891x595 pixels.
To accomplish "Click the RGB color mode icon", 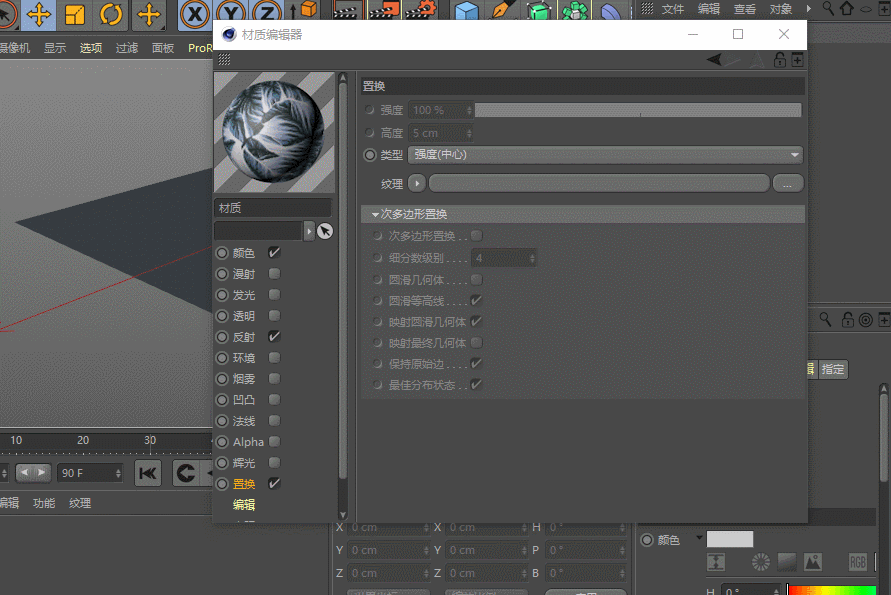I will [x=858, y=562].
